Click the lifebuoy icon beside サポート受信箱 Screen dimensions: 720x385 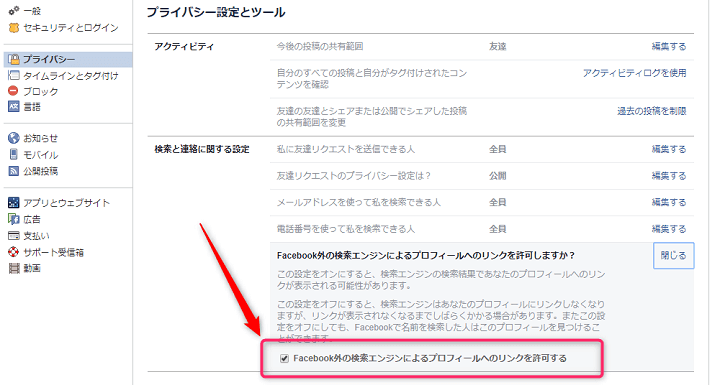tap(14, 252)
